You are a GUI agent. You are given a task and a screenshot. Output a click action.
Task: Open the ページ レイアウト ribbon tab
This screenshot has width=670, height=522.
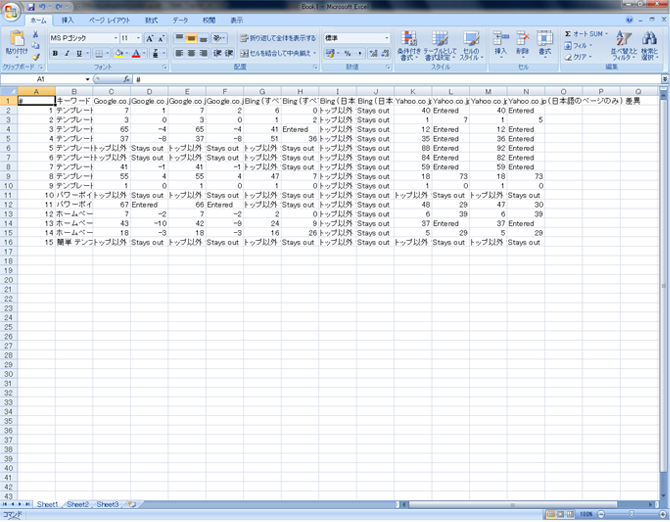coord(109,20)
